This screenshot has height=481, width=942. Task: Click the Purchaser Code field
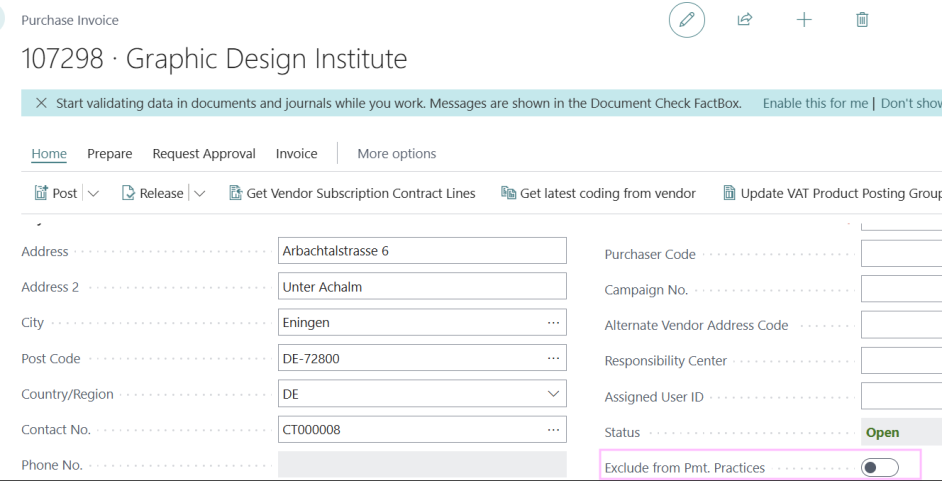tap(901, 254)
